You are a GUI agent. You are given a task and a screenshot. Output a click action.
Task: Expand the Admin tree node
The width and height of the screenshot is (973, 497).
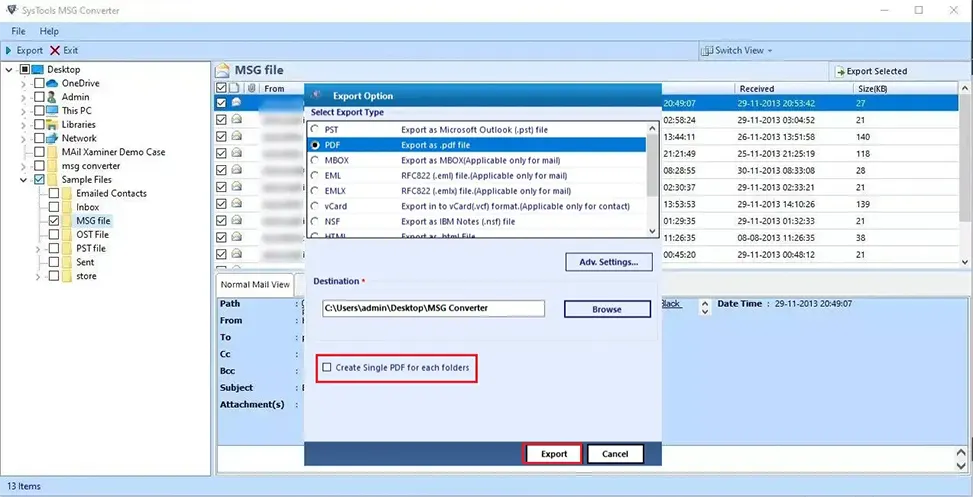pos(24,97)
